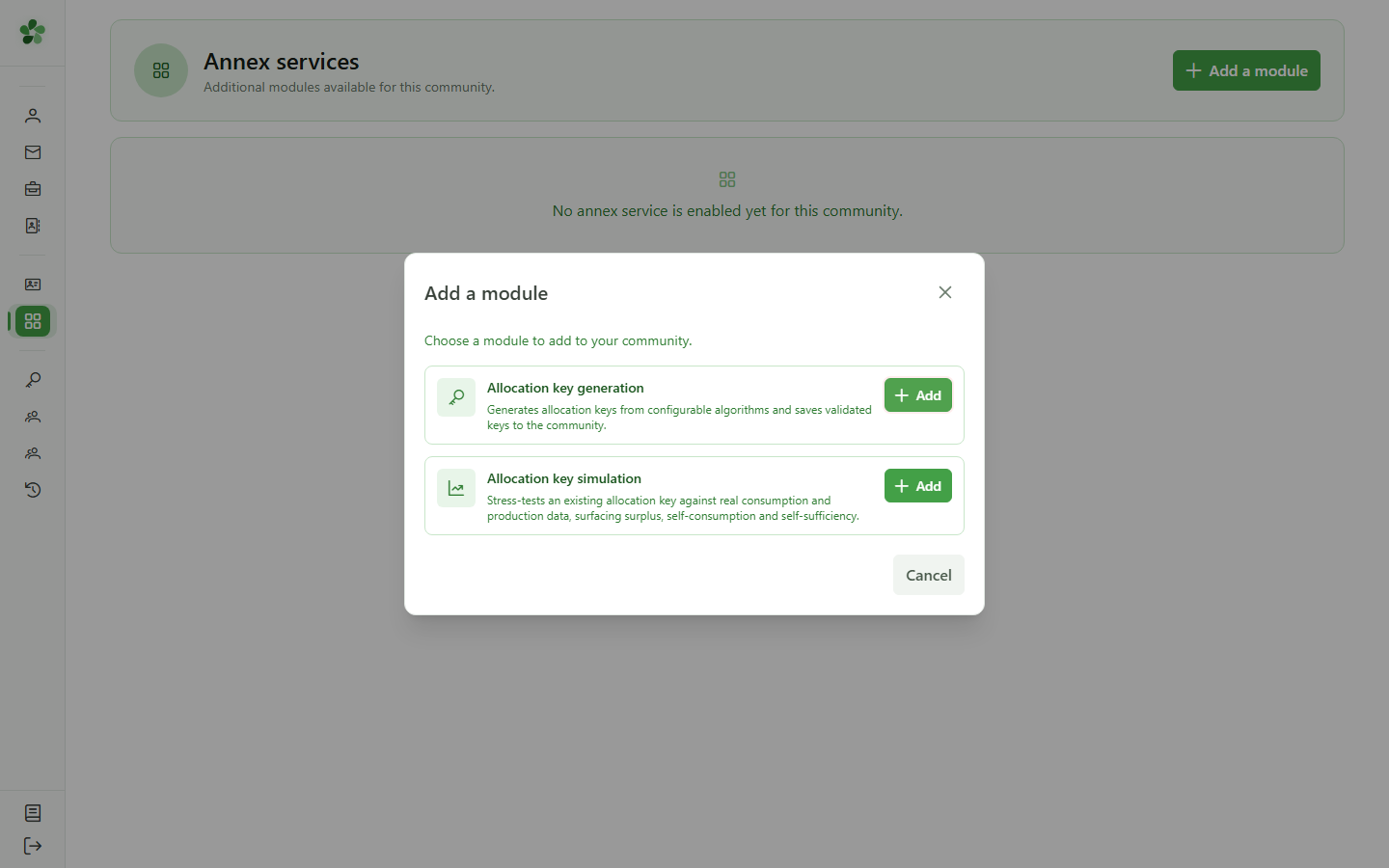The width and height of the screenshot is (1389, 868).
Task: Click the 'Generates allocation keys from configurable' description
Action: click(679, 418)
